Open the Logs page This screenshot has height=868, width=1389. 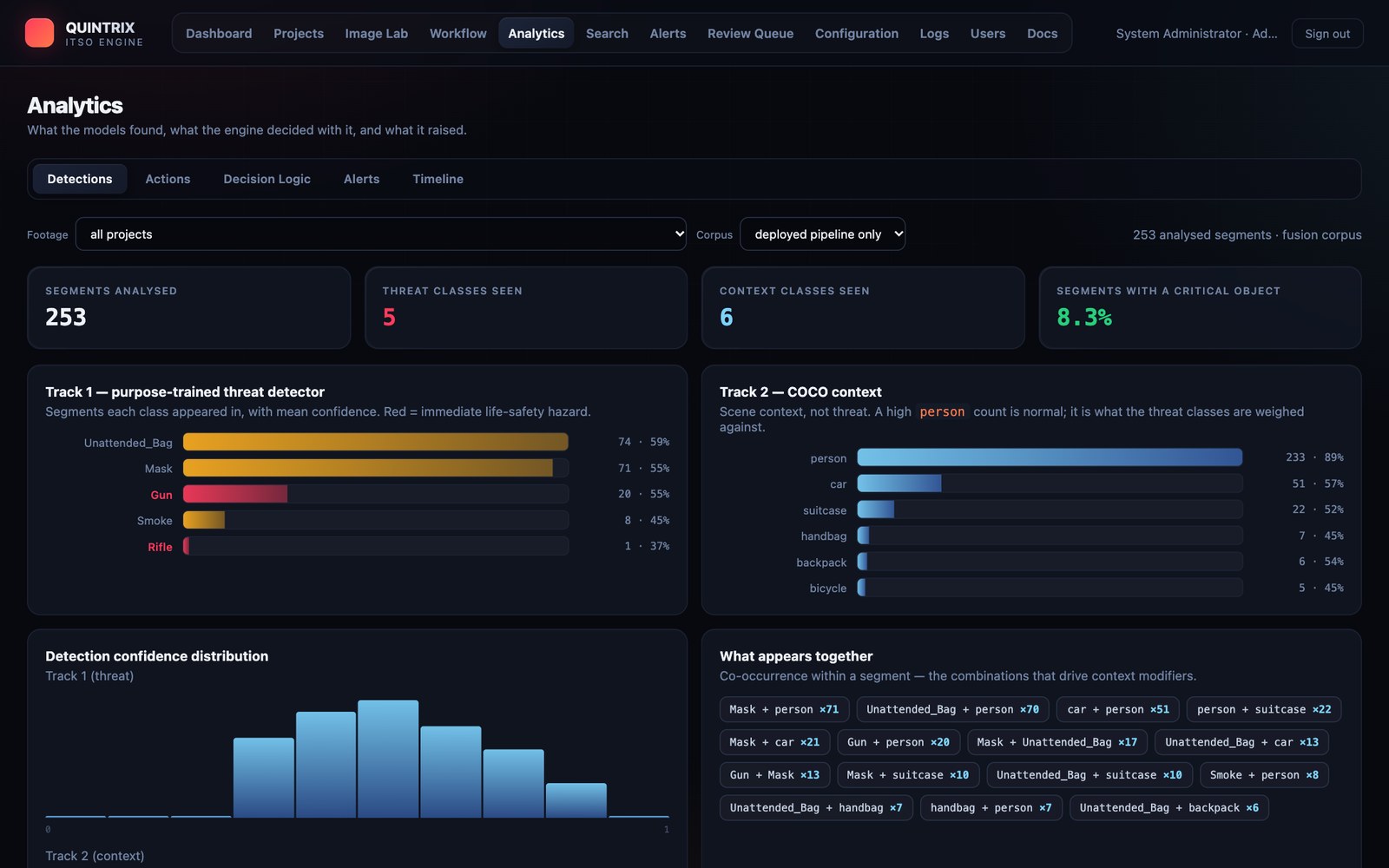[934, 33]
